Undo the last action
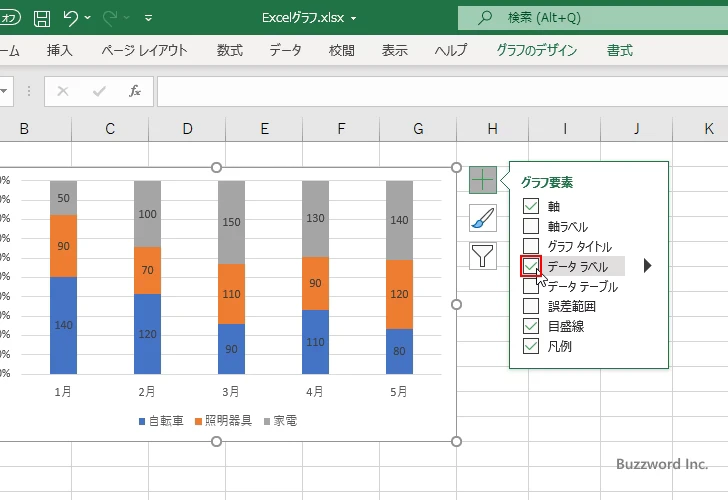The width and height of the screenshot is (728, 500). [70, 18]
